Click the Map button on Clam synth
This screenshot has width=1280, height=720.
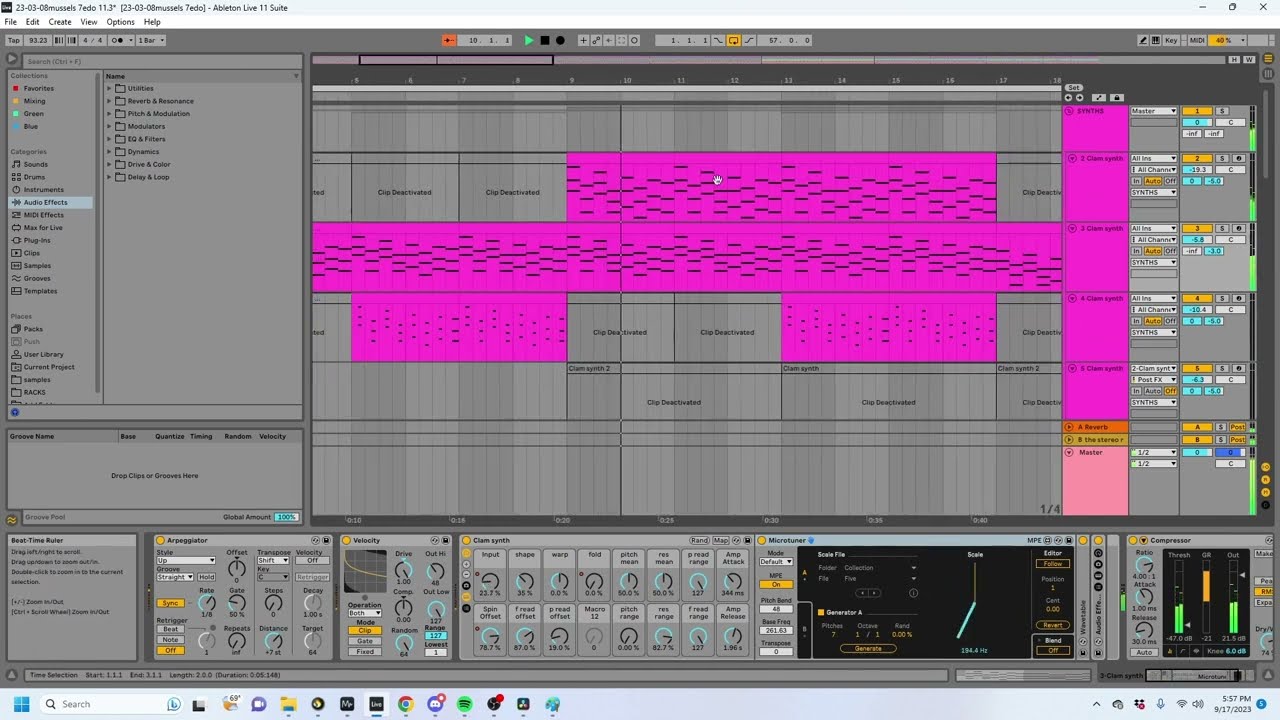click(720, 540)
